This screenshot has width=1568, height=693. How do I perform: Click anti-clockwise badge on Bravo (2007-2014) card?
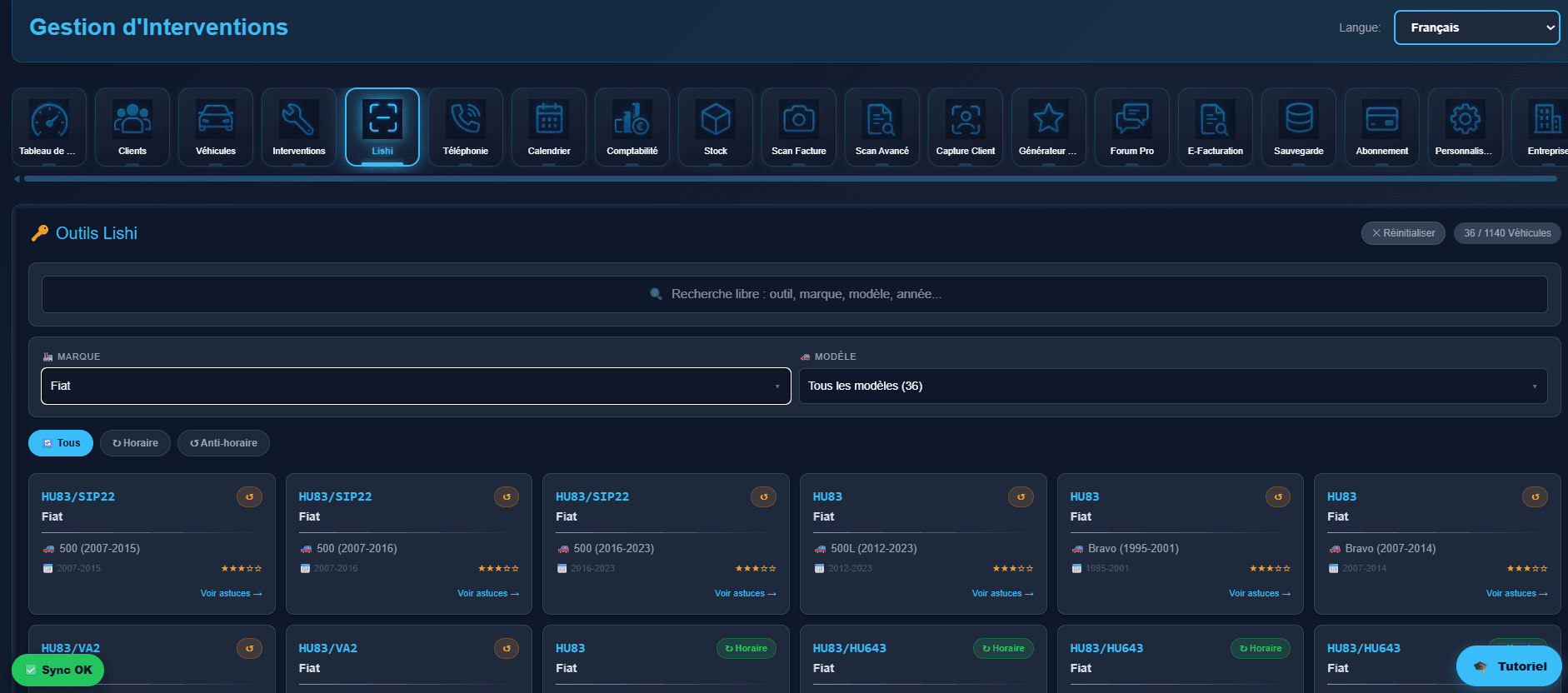point(1536,497)
